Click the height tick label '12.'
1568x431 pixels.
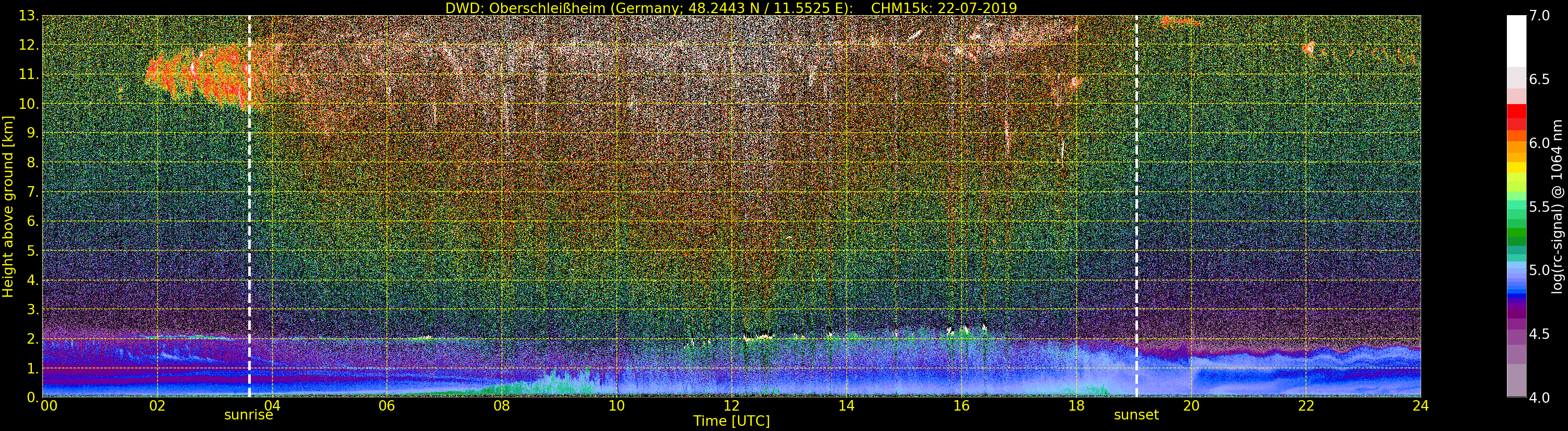[29, 45]
